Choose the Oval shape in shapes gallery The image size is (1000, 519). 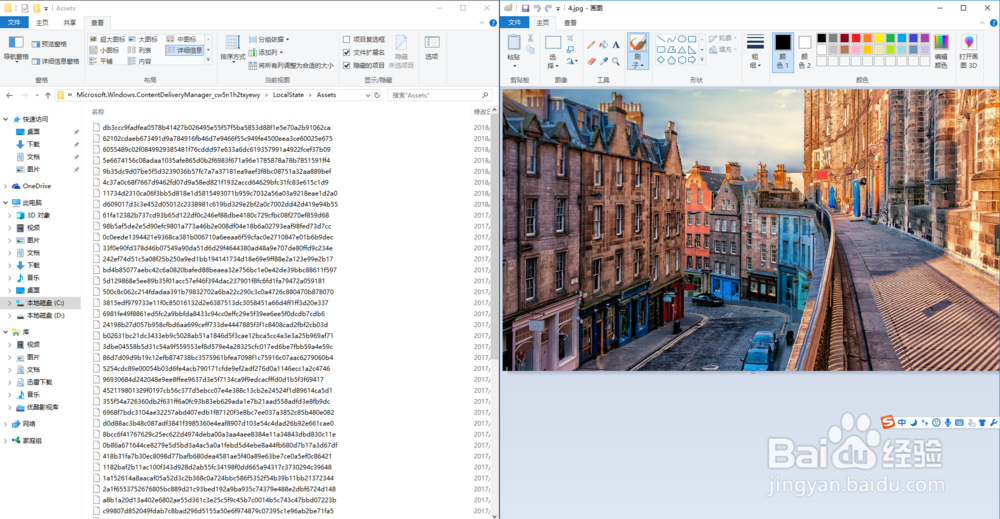pos(681,39)
